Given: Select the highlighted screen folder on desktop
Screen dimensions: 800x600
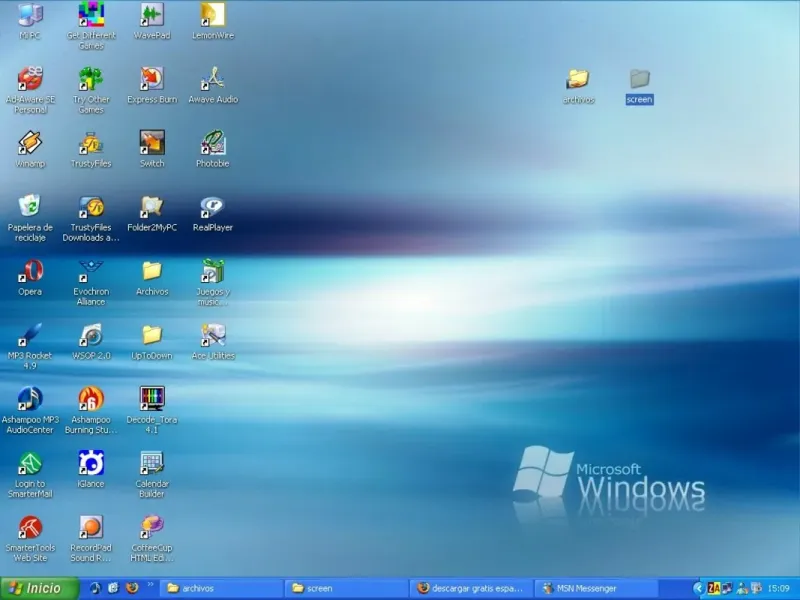Looking at the screenshot, I should click(x=640, y=79).
